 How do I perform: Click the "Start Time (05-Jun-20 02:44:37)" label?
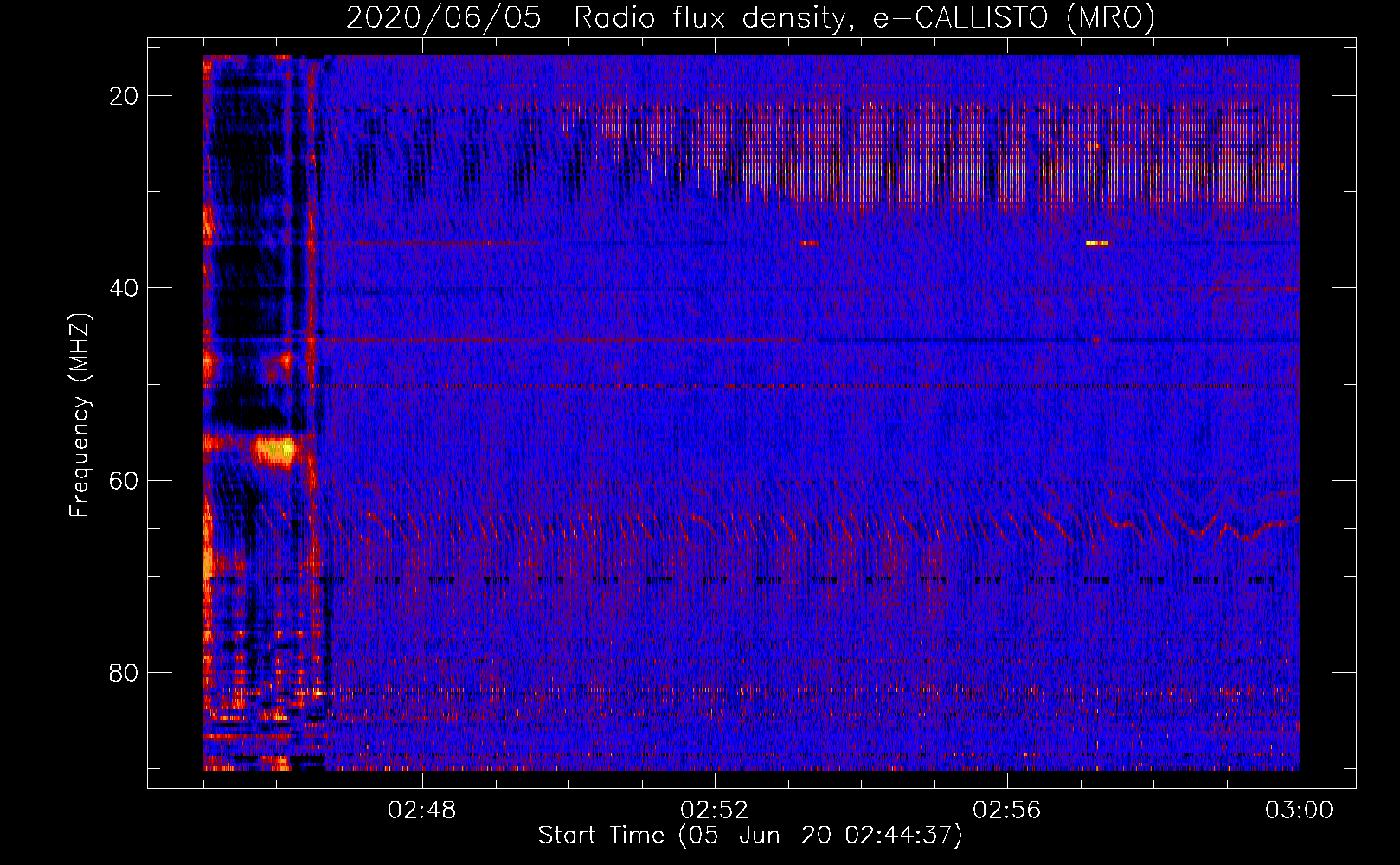750,836
